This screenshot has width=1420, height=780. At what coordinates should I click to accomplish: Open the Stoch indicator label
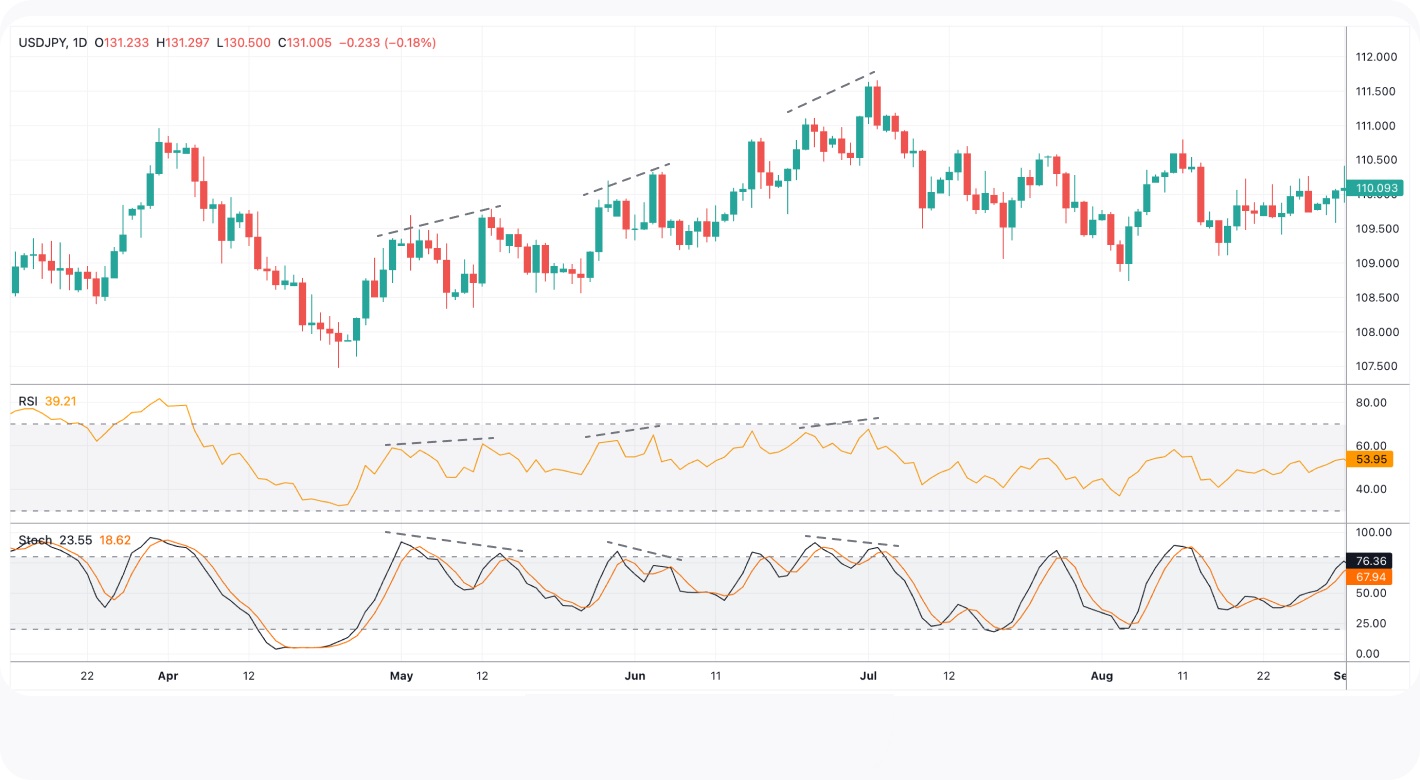35,540
